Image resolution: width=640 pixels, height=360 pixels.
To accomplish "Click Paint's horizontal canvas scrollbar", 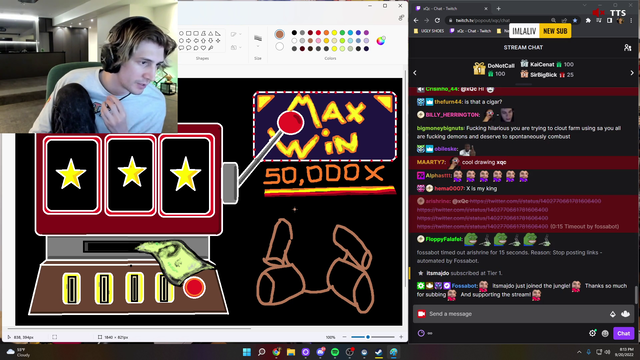I will coord(129,328).
